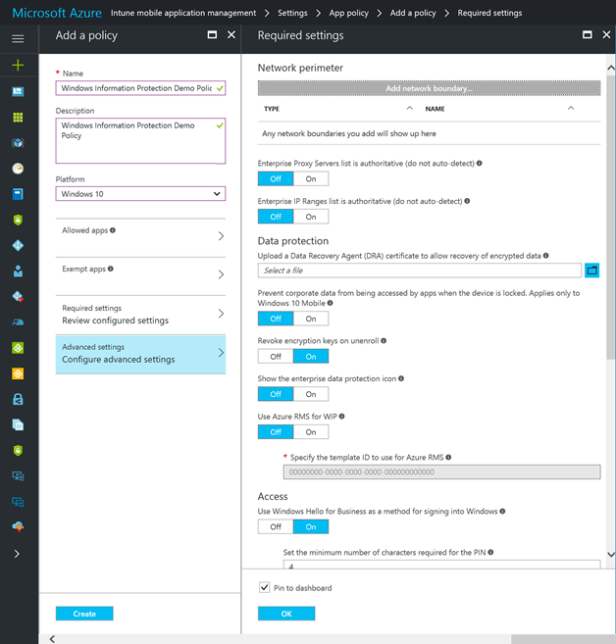
Task: Expand the sidebar with the bottom chevron
Action: point(17,553)
